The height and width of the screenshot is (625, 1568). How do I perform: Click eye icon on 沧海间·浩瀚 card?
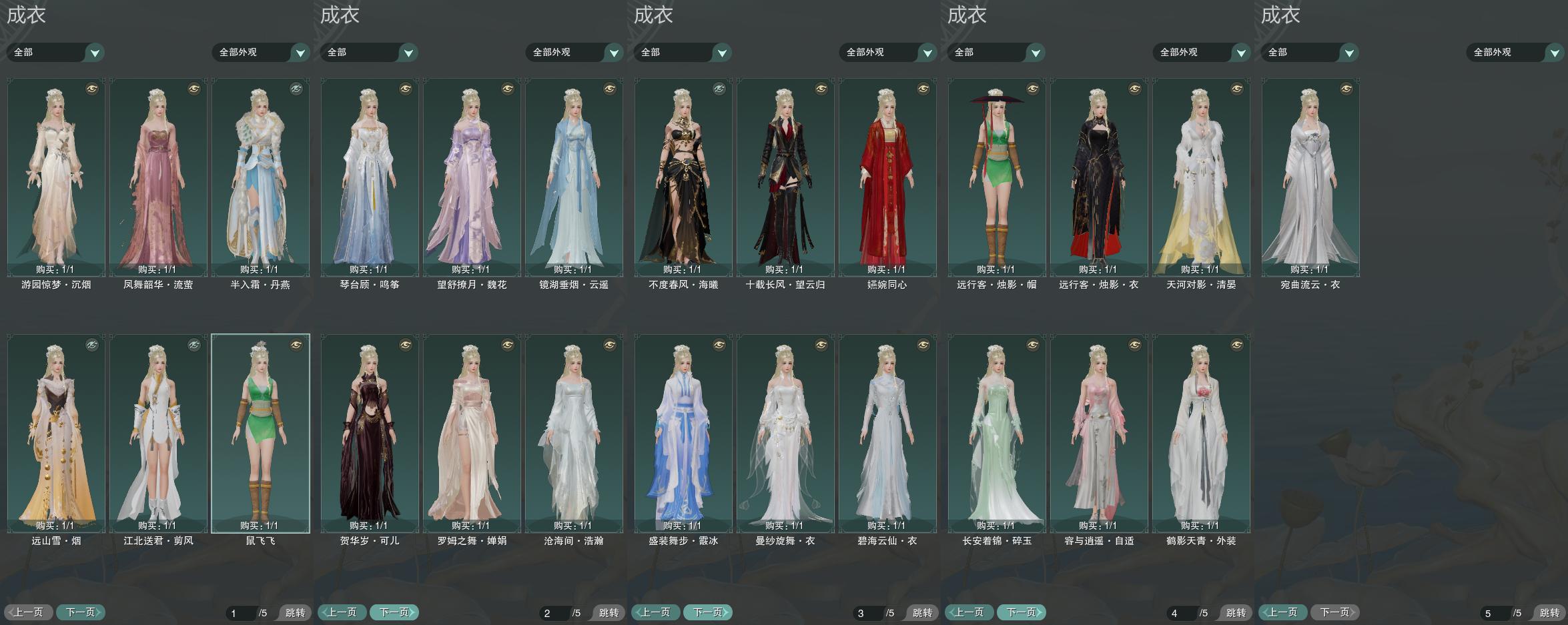pyautogui.click(x=610, y=345)
